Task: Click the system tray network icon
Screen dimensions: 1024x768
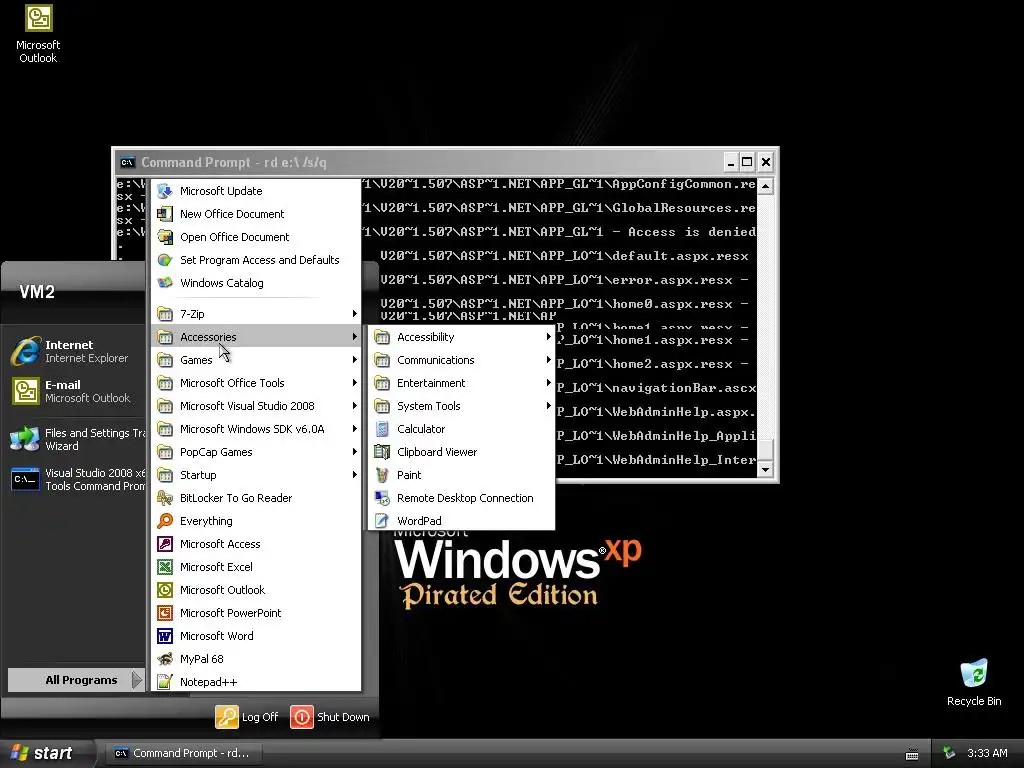Action: [949, 753]
